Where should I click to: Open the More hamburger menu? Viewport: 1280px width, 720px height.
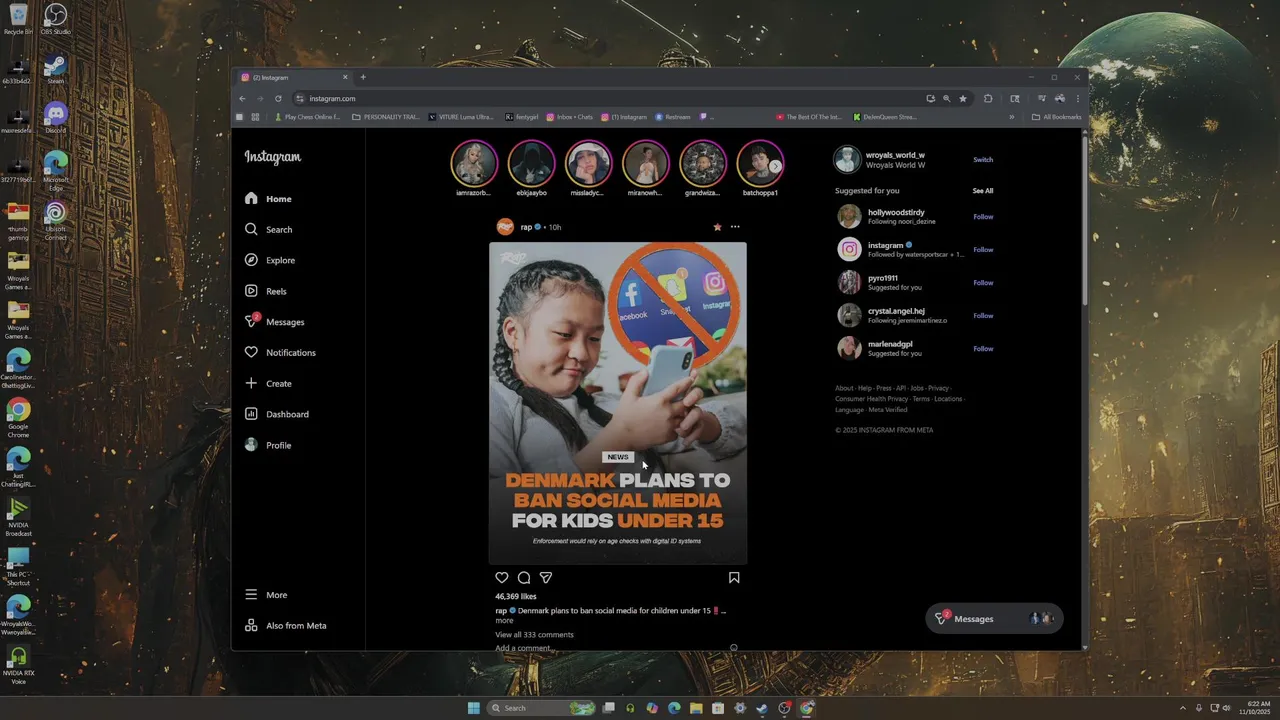point(266,595)
